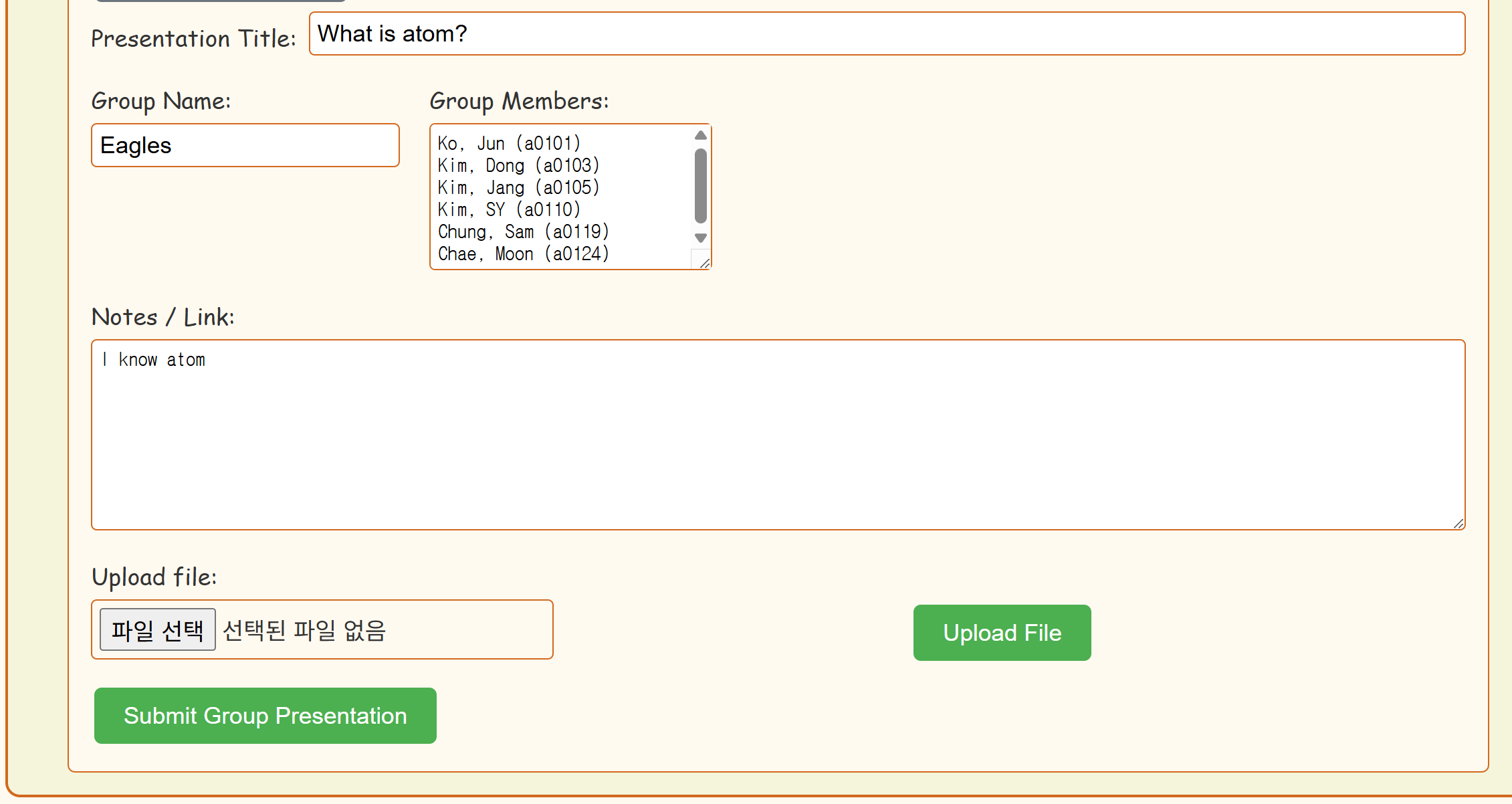The height and width of the screenshot is (804, 1512).
Task: Click the member line Kim, Dong (a0103)
Action: (x=518, y=165)
